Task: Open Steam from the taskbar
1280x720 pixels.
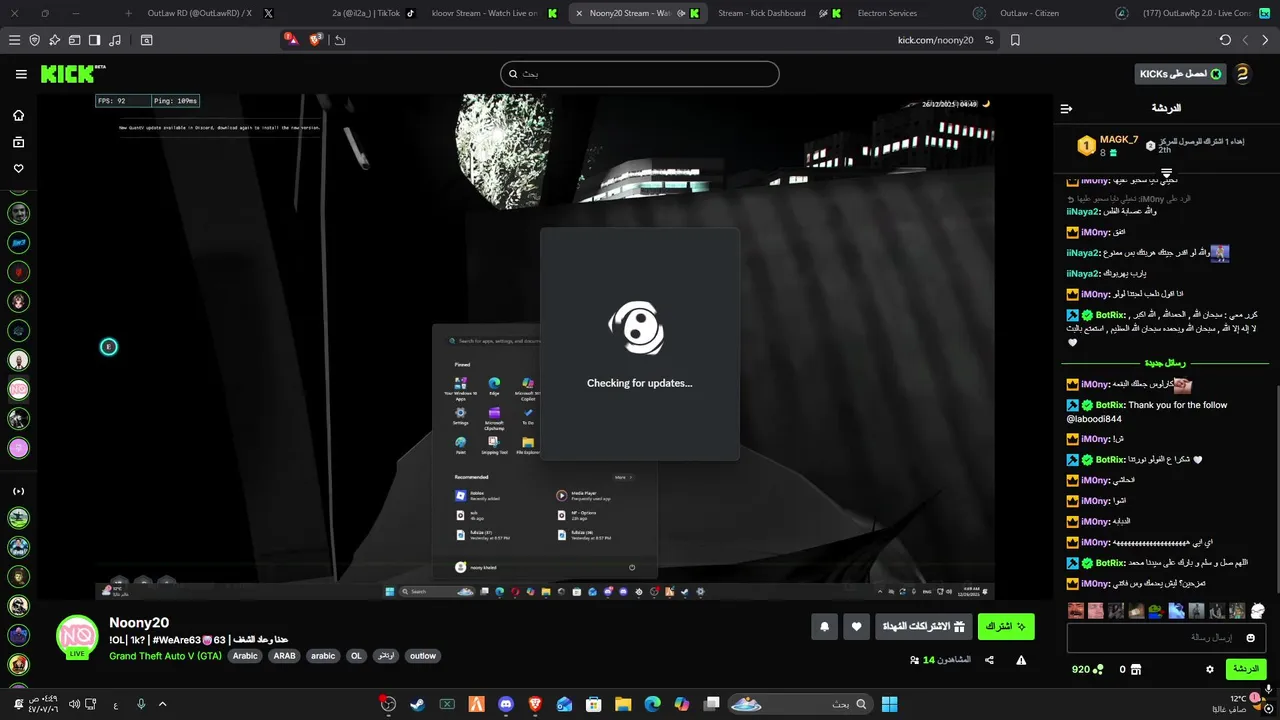Action: (417, 704)
